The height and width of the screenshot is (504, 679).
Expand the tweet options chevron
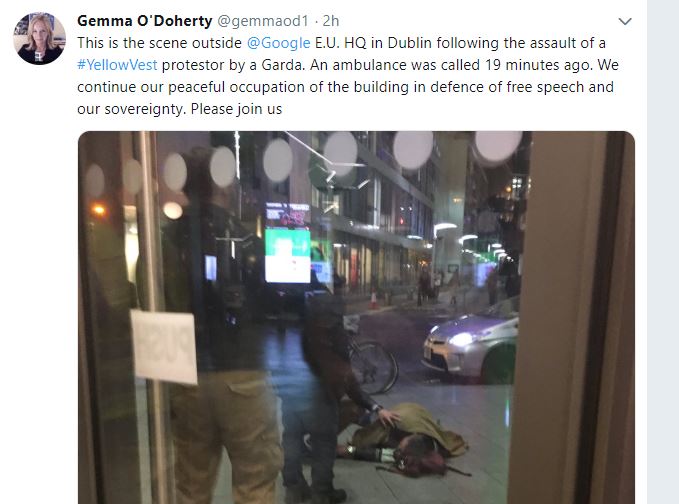pyautogui.click(x=625, y=21)
